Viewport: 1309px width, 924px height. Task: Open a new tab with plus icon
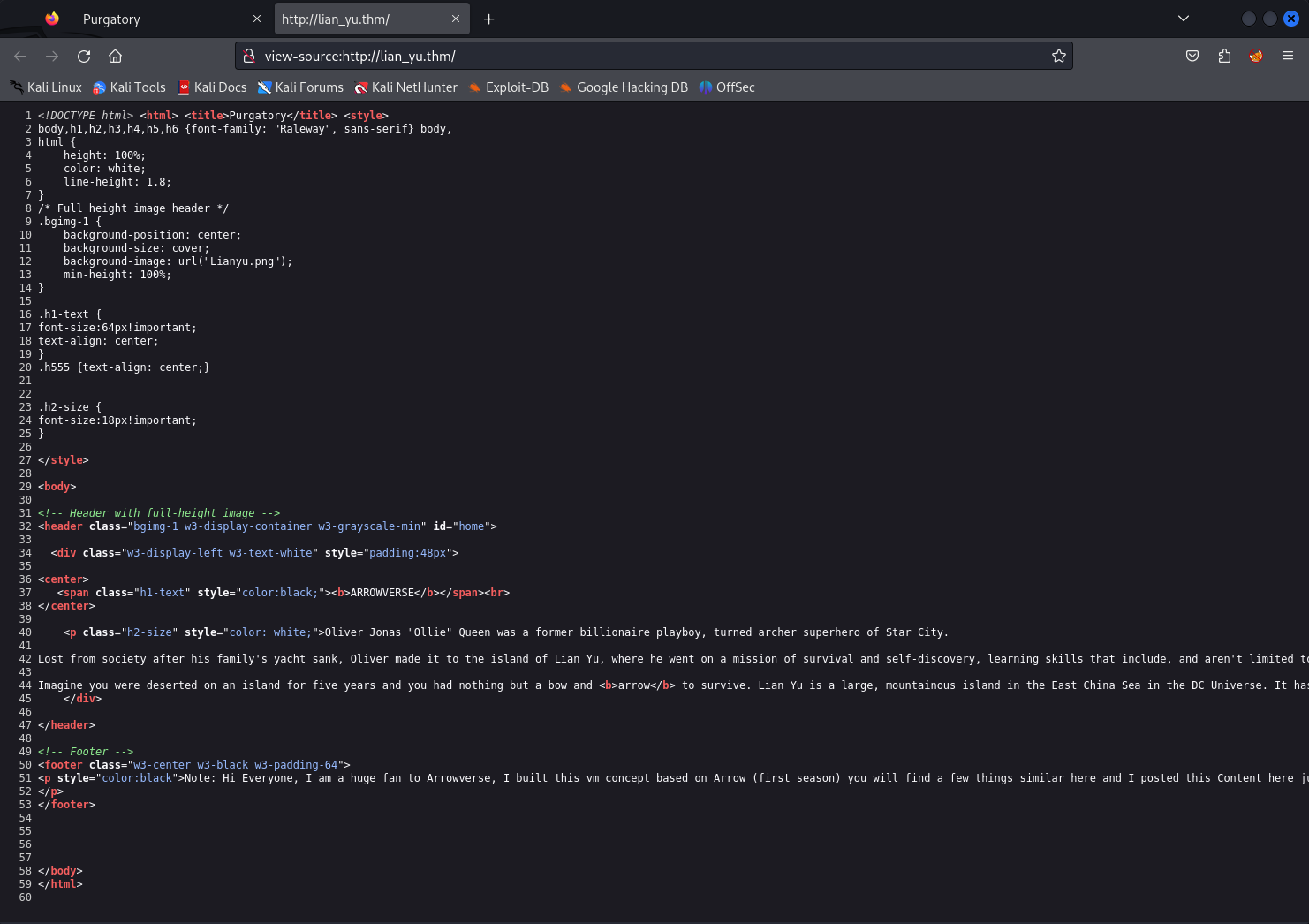(x=488, y=19)
